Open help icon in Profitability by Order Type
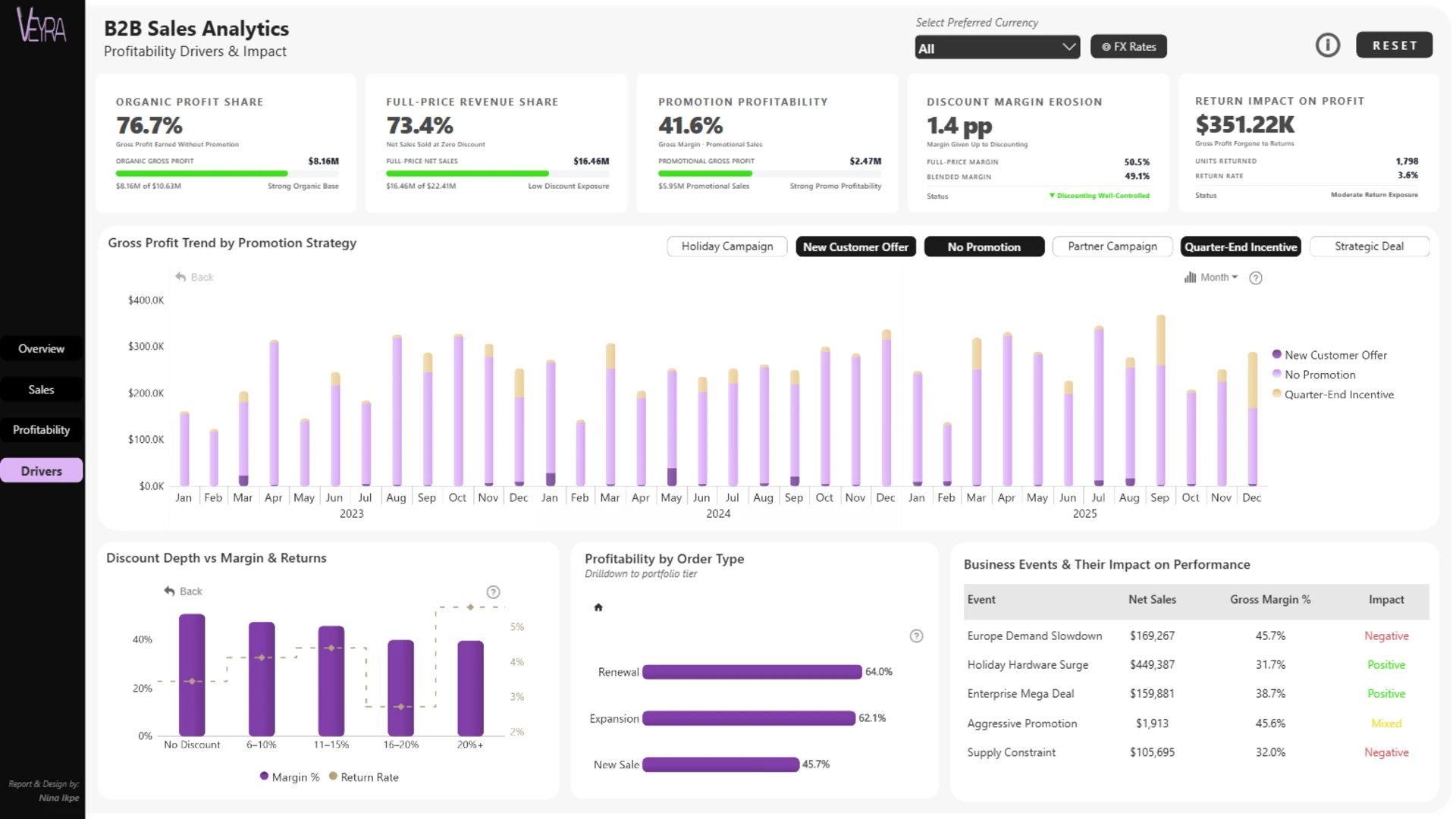This screenshot has width=1456, height=819. 916,636
